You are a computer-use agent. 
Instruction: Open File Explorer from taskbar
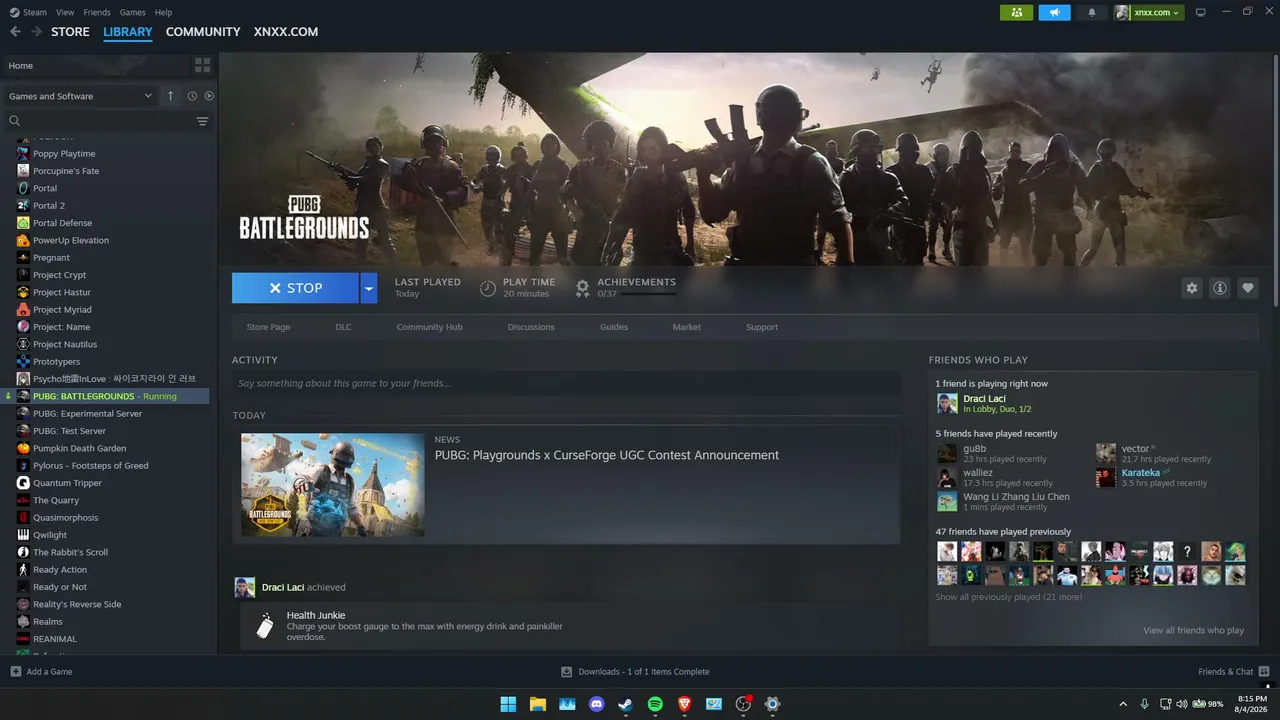537,704
